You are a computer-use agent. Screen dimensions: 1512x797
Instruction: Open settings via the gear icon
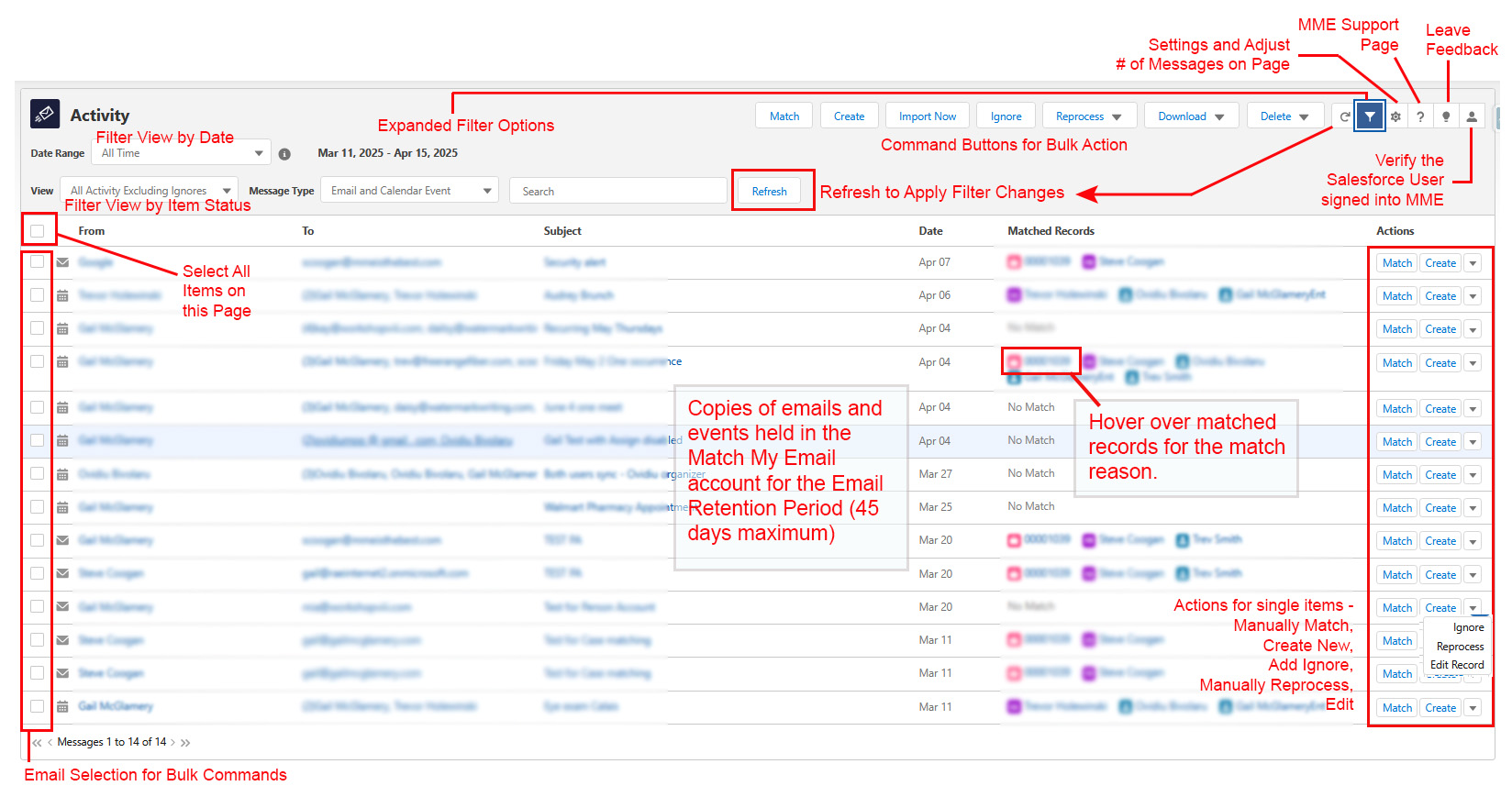point(1395,116)
